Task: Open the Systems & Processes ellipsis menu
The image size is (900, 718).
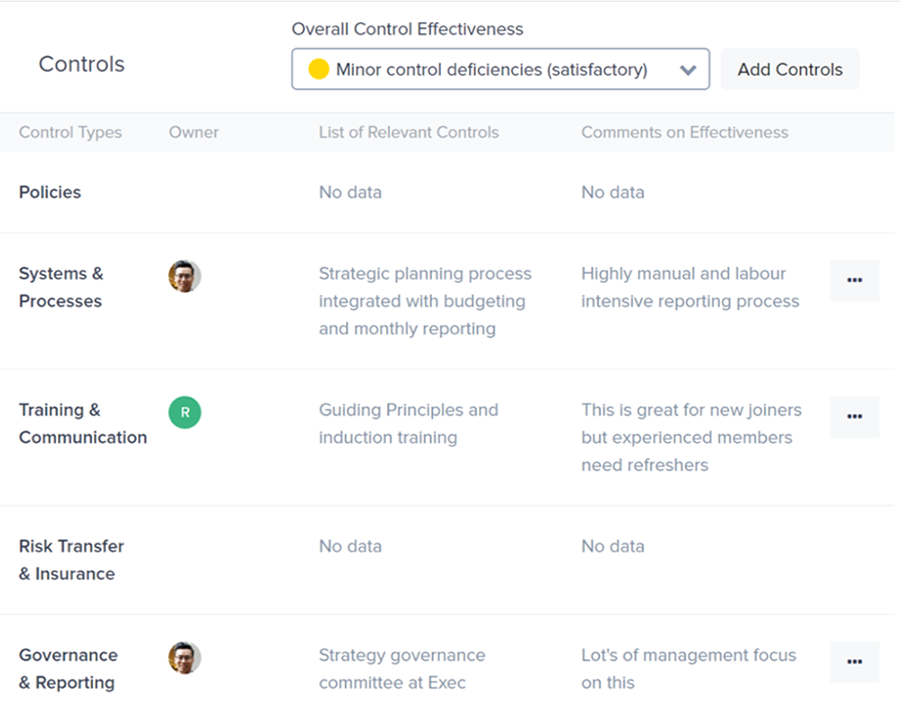Action: click(854, 281)
